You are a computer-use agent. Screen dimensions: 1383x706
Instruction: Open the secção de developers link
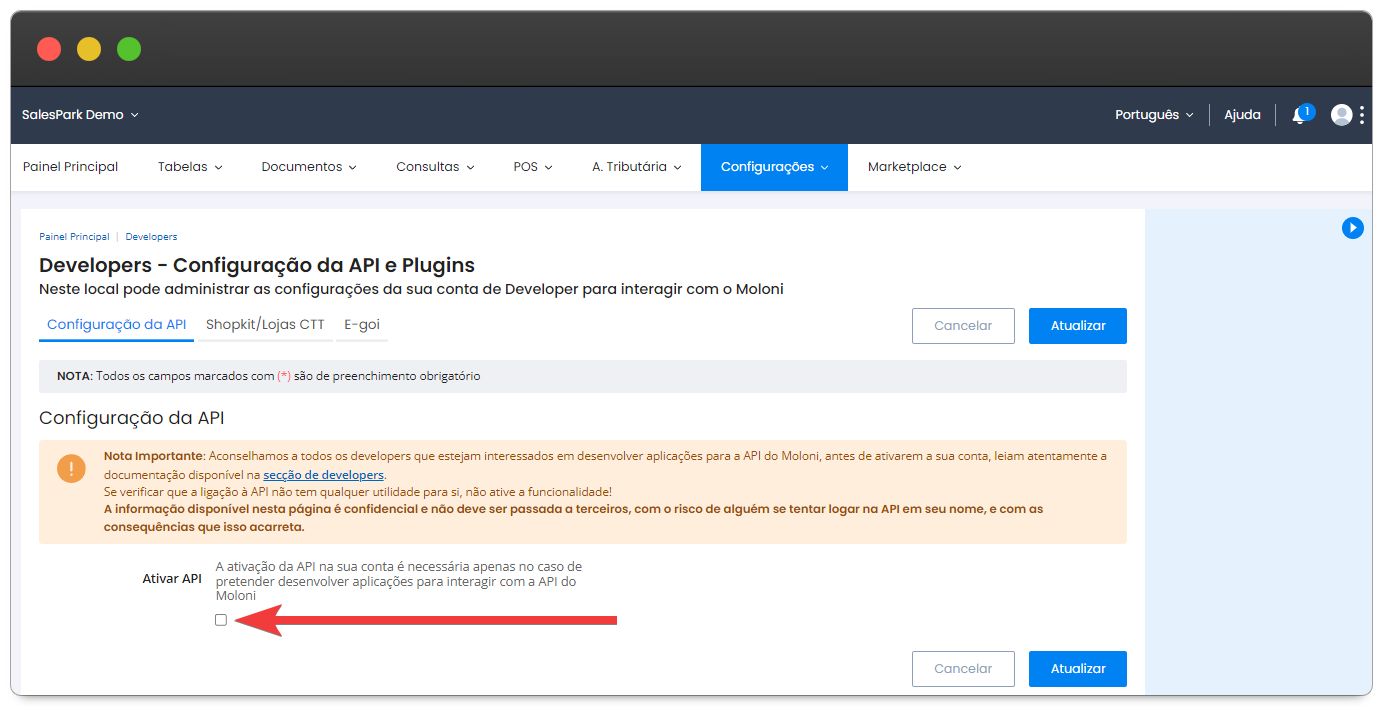(x=323, y=475)
